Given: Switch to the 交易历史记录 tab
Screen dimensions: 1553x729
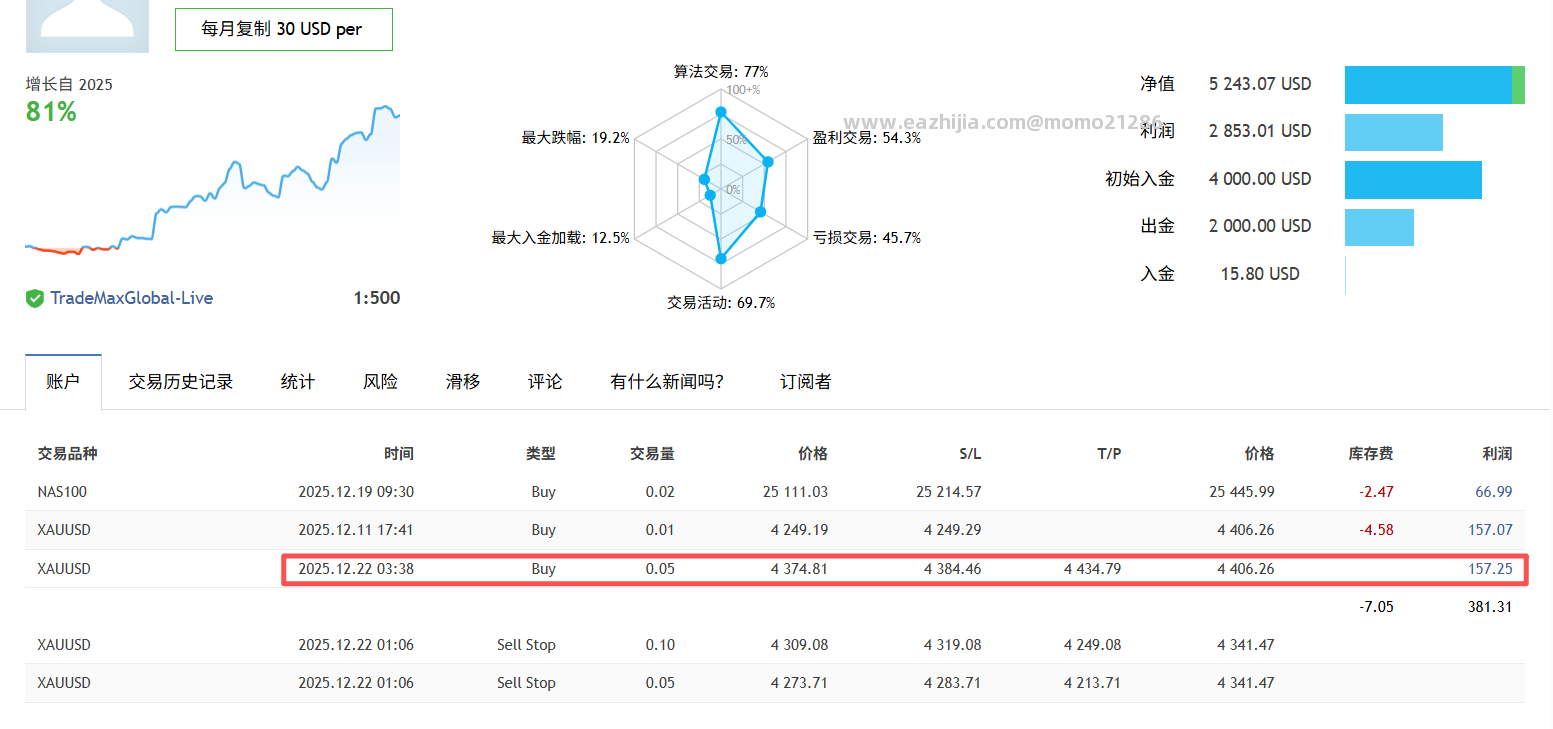Looking at the screenshot, I should (181, 382).
